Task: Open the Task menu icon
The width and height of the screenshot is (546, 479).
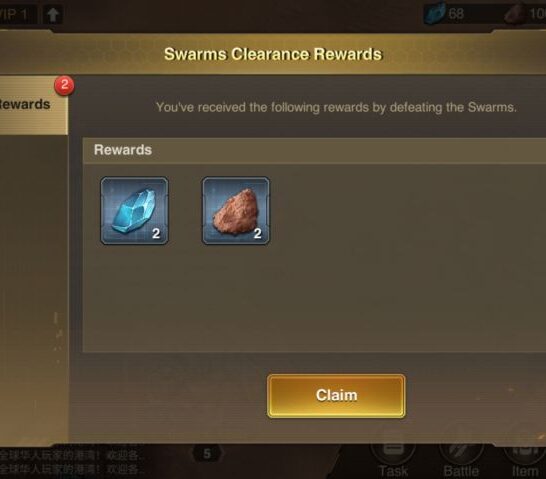Action: pos(393,460)
